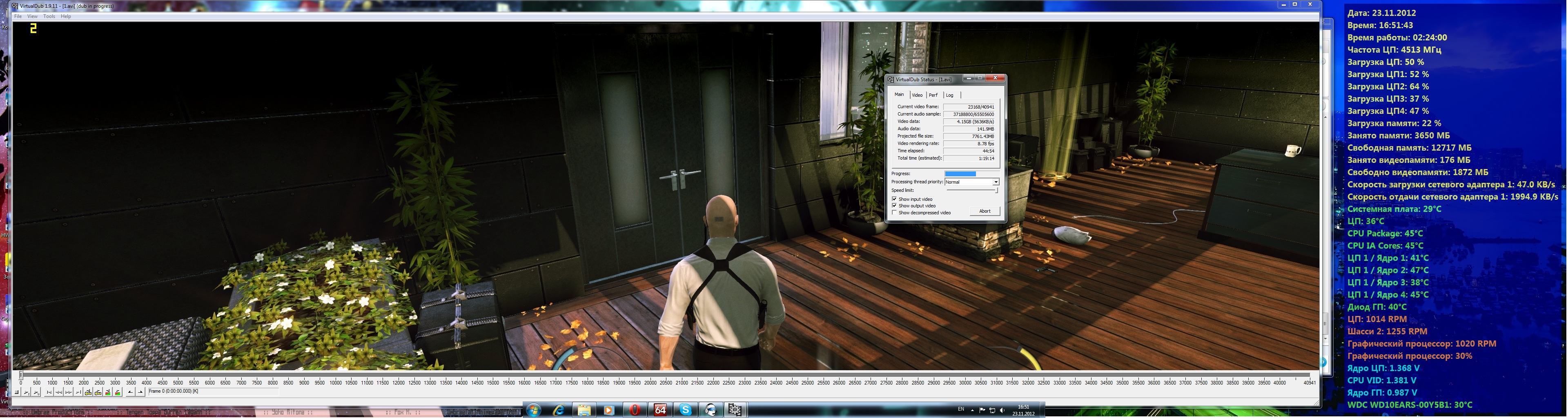Click the 141.9MB audio data value

pos(970,129)
